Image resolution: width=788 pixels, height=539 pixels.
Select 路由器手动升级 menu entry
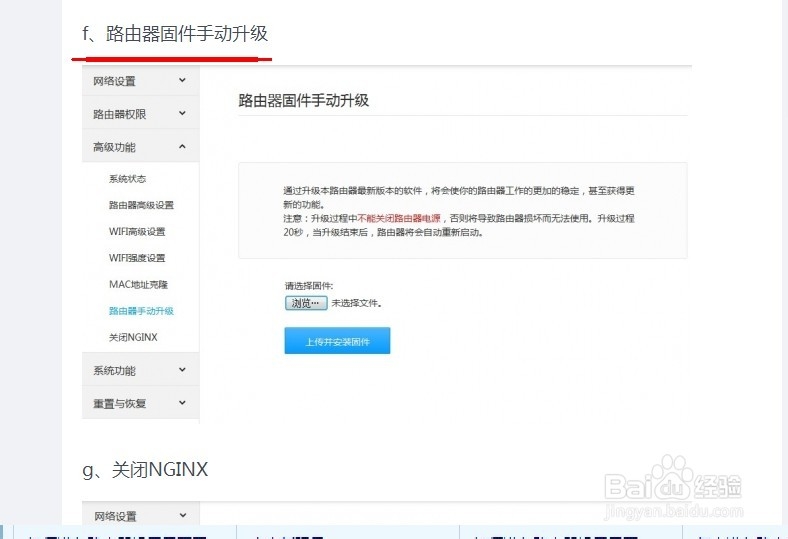click(x=141, y=311)
